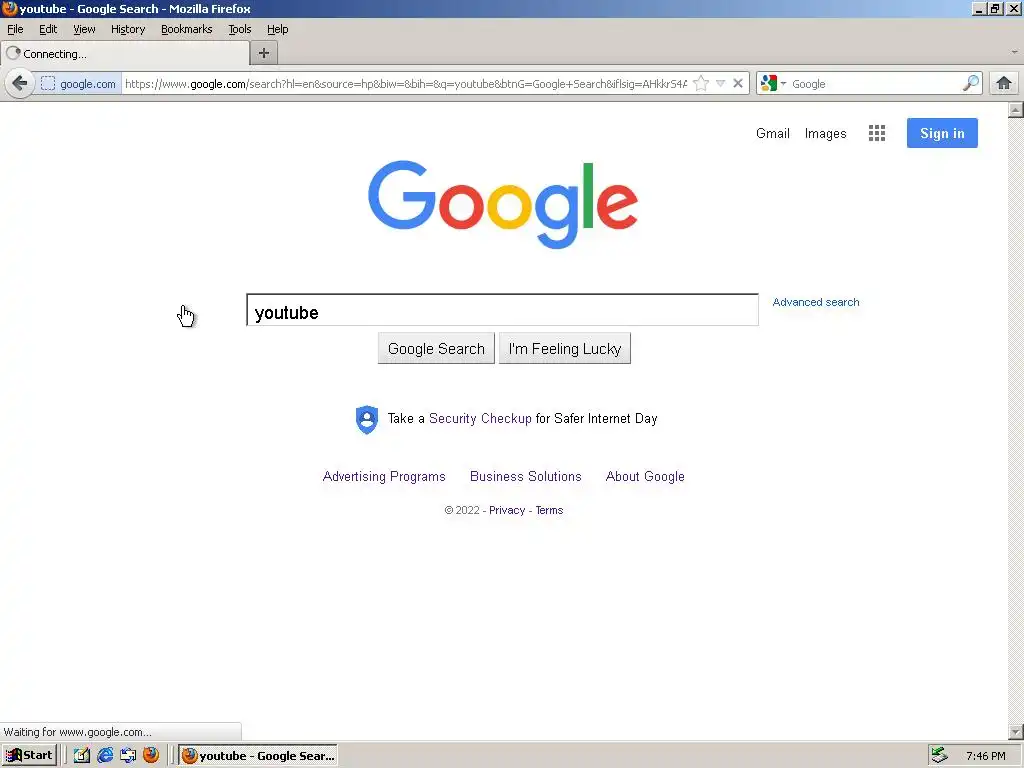Image resolution: width=1024 pixels, height=768 pixels.
Task: Open the Terms link
Action: point(549,510)
